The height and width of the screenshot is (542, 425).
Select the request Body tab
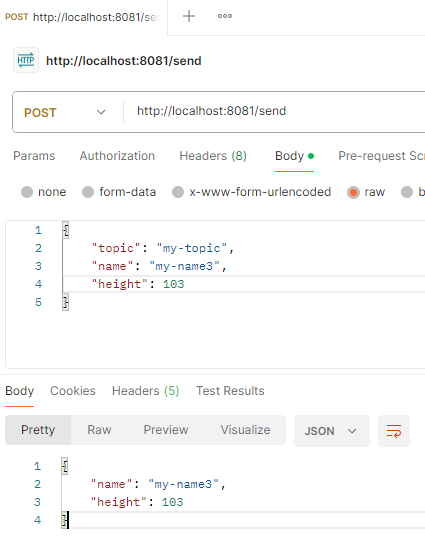294,156
